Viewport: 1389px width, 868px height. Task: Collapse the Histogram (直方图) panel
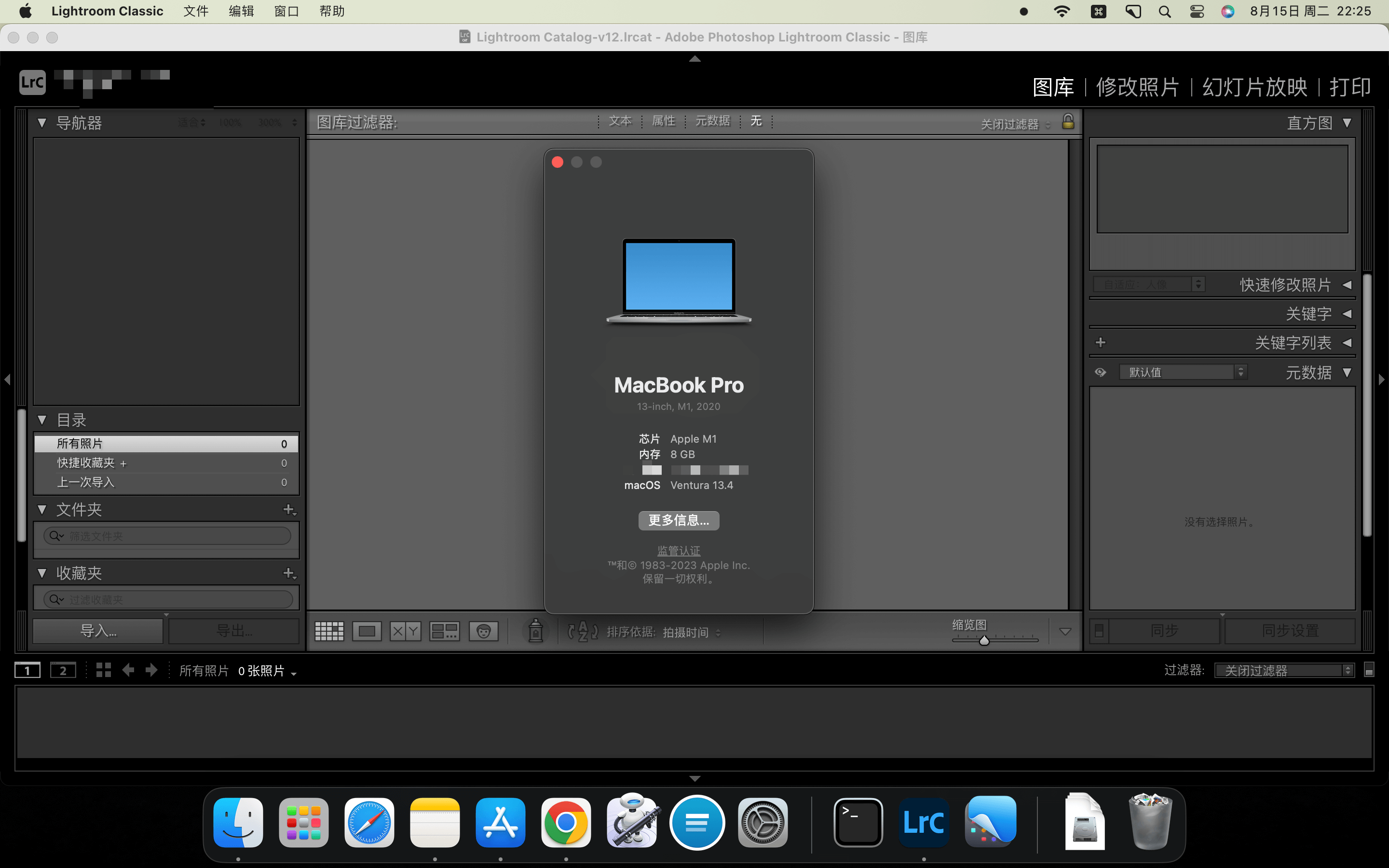tap(1347, 123)
